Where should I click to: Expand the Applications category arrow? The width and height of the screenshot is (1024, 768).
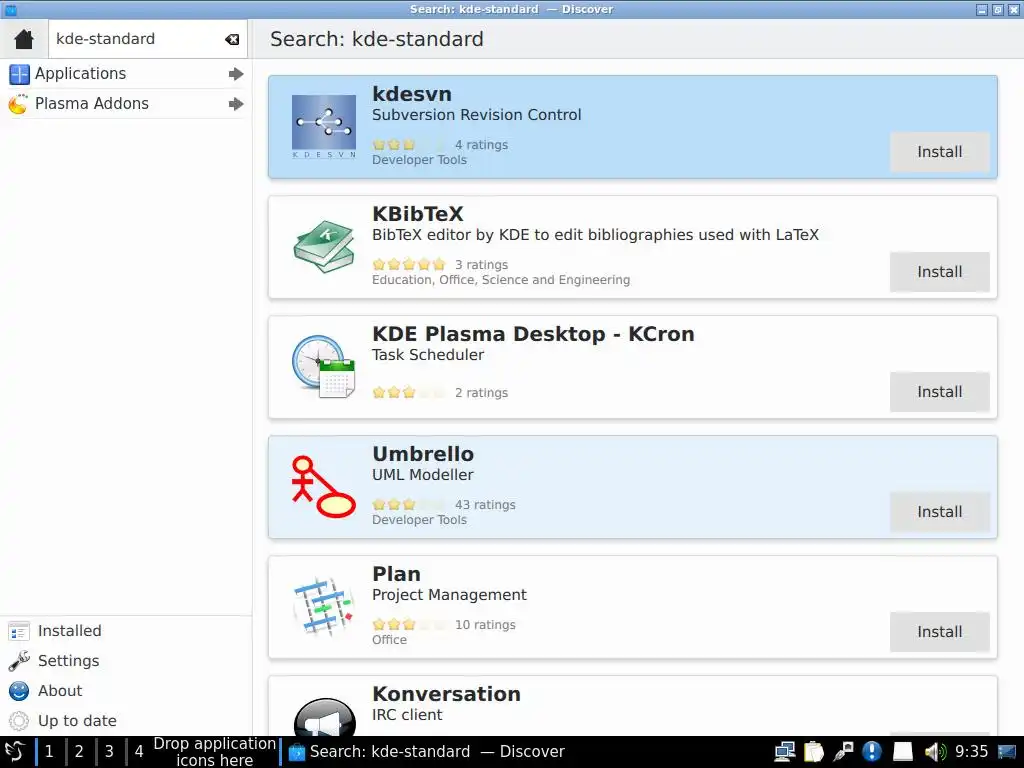coord(236,74)
